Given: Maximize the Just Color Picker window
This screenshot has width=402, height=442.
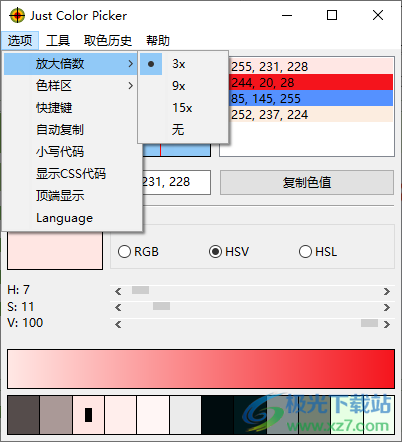Looking at the screenshot, I should point(332,15).
